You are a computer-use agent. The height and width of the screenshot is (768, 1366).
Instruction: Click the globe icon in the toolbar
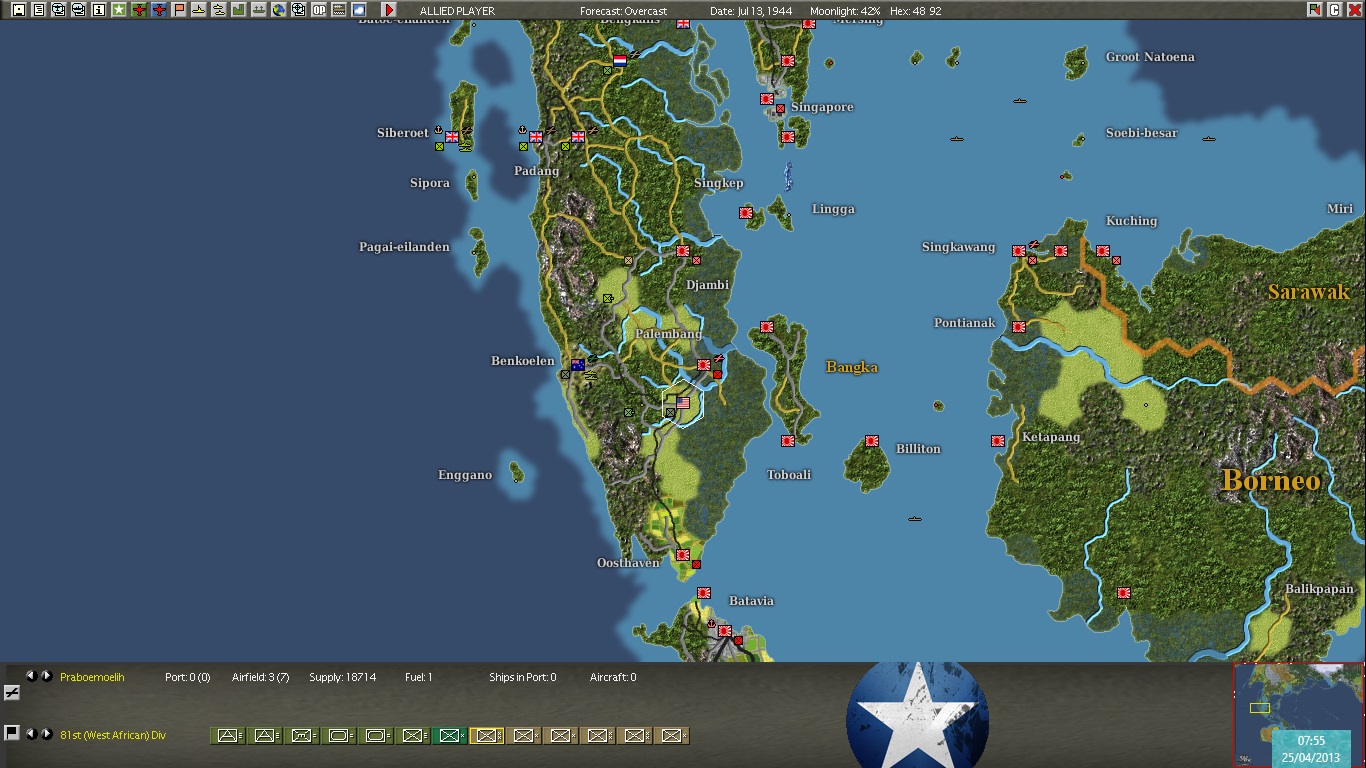click(x=279, y=10)
